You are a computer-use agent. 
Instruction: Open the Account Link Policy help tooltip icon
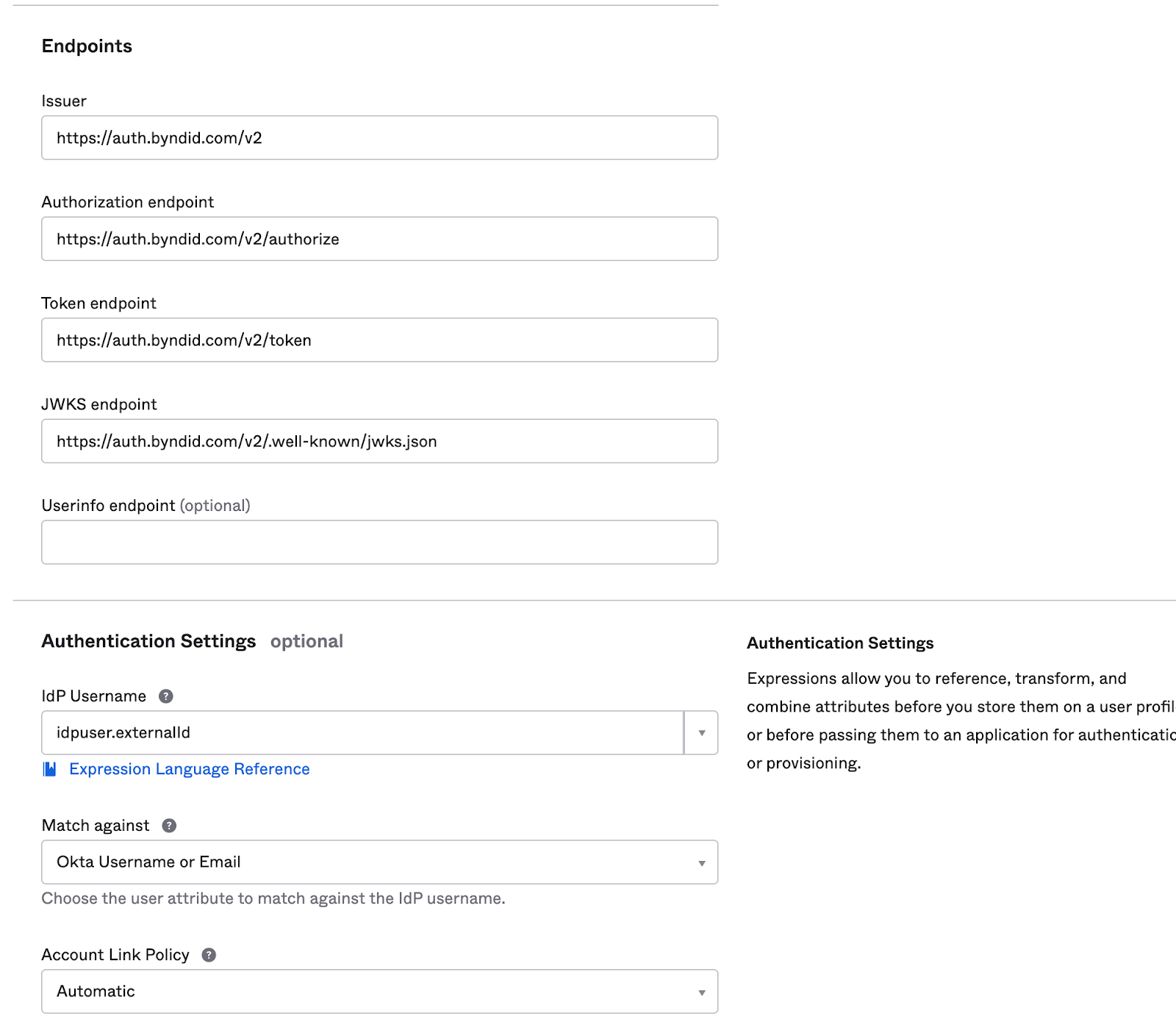(209, 955)
